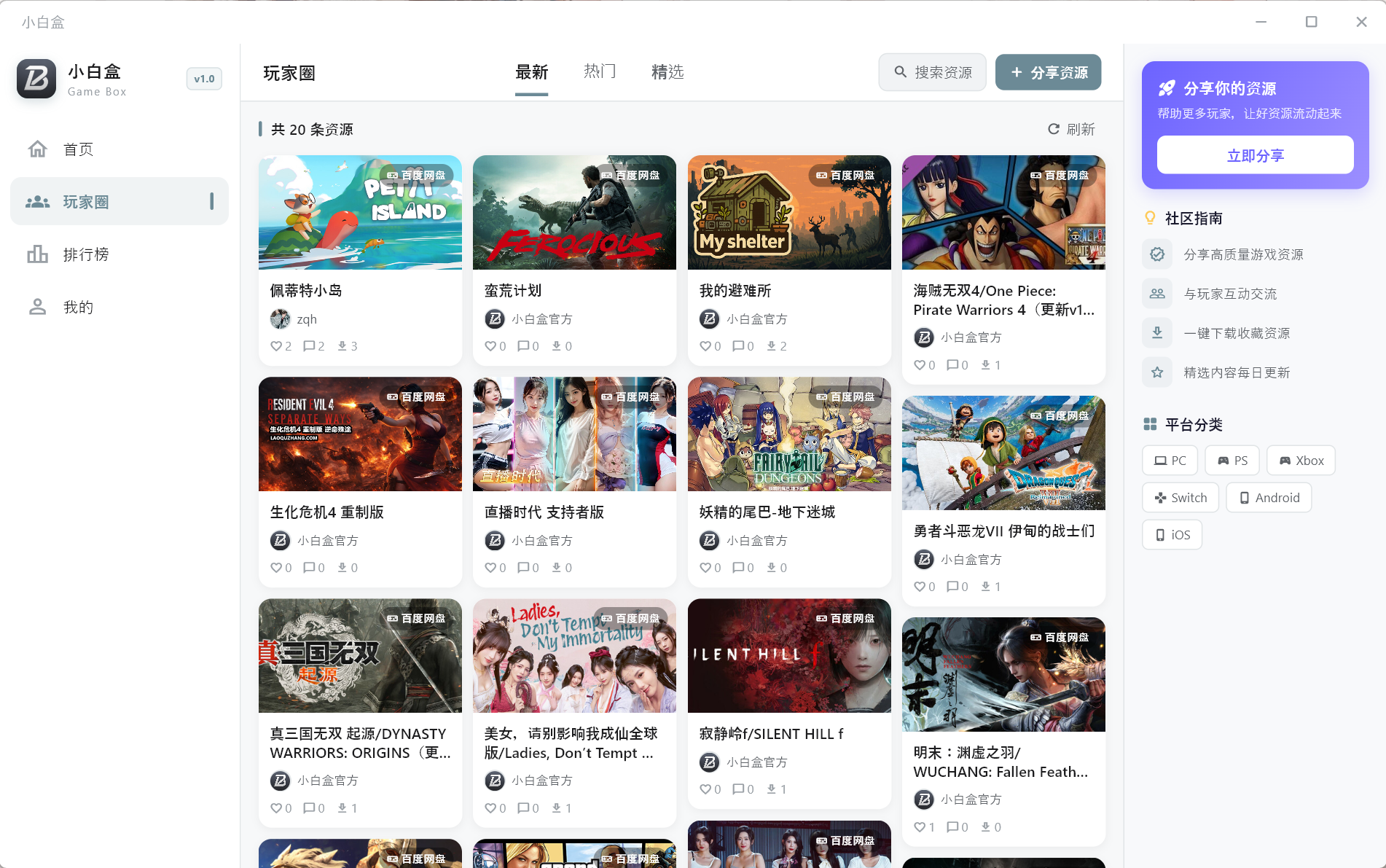The height and width of the screenshot is (868, 1386).
Task: Select the 排行榜 ranking sidebar icon
Action: coord(38,254)
